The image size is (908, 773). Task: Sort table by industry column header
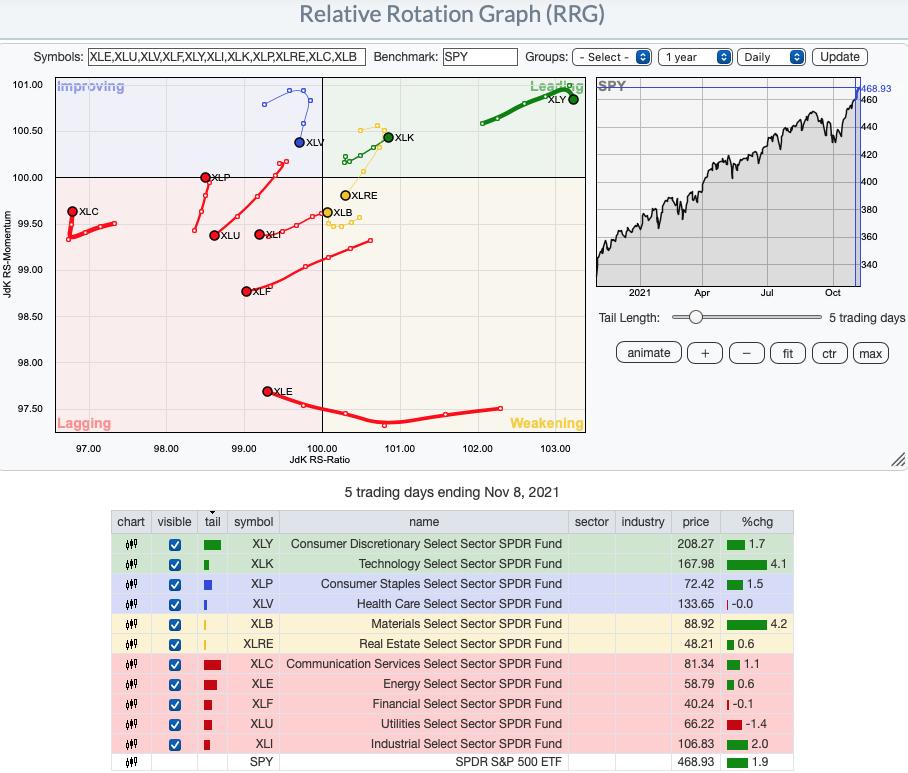tap(643, 522)
